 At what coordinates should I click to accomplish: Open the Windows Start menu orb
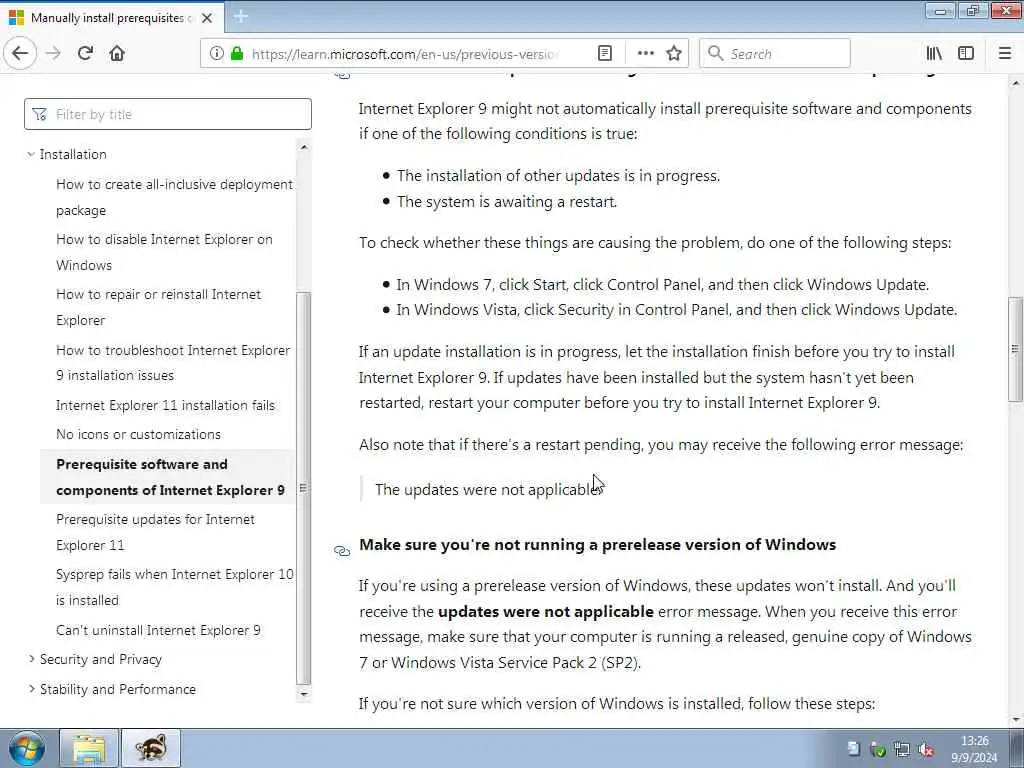click(x=27, y=748)
